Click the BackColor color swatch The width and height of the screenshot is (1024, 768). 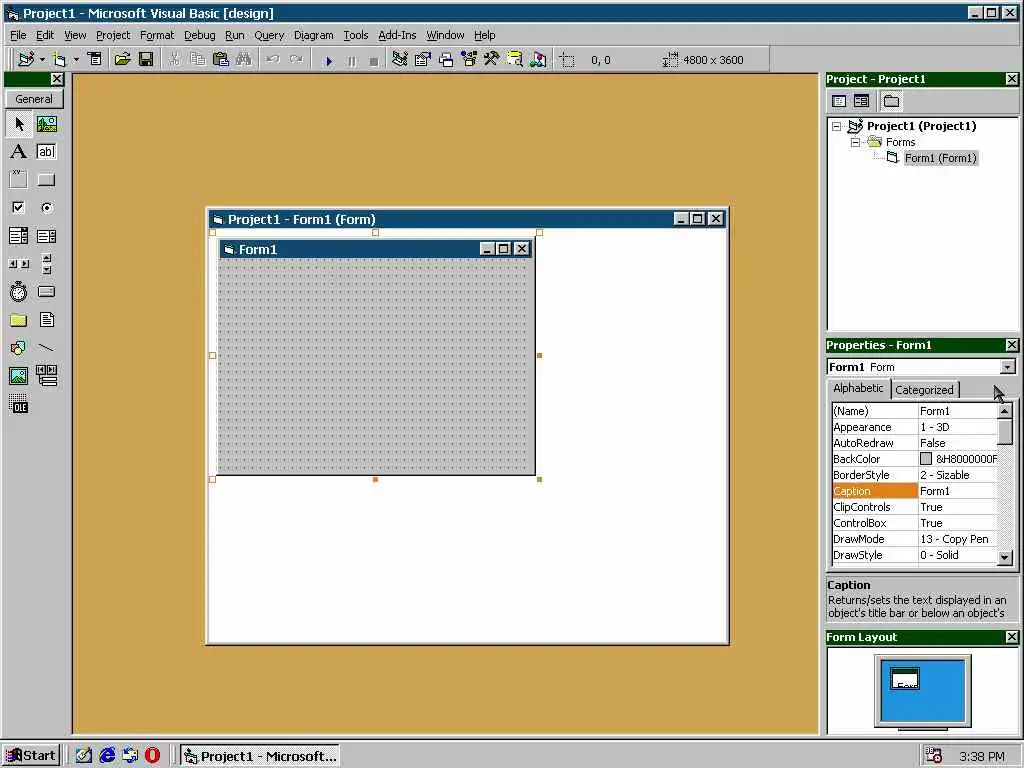pyautogui.click(x=926, y=459)
